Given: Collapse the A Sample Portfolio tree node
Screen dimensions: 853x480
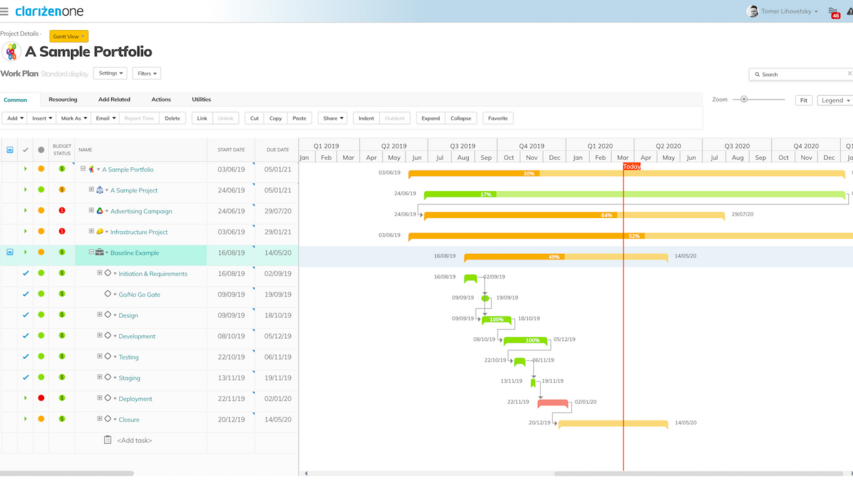Looking at the screenshot, I should [83, 169].
